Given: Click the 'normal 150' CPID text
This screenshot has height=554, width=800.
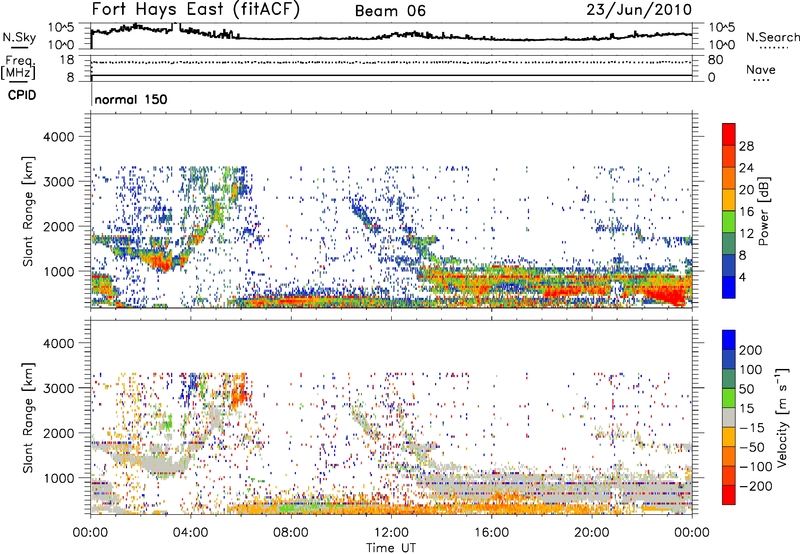Looking at the screenshot, I should coord(131,99).
